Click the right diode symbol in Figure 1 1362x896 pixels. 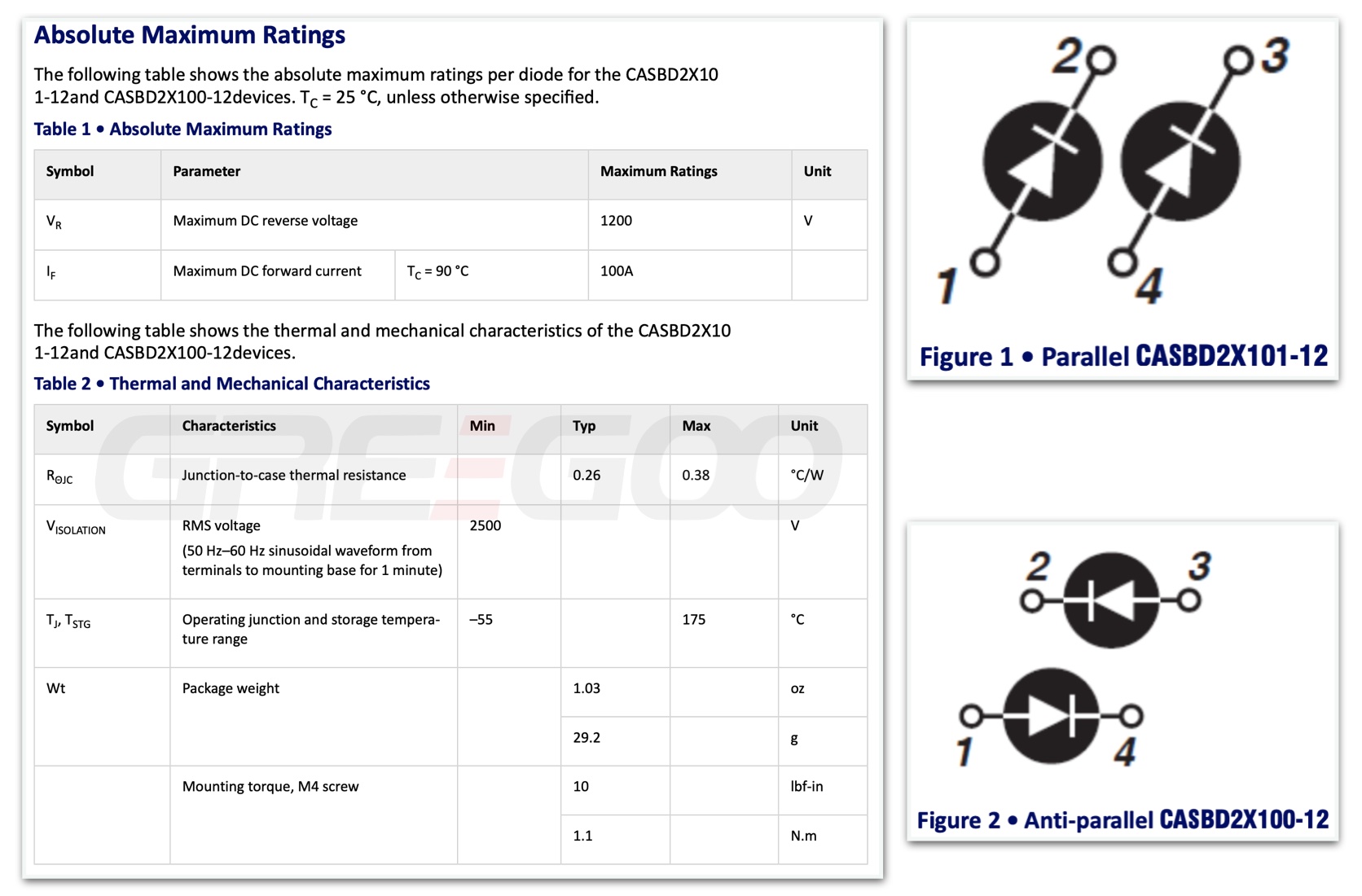(1180, 162)
